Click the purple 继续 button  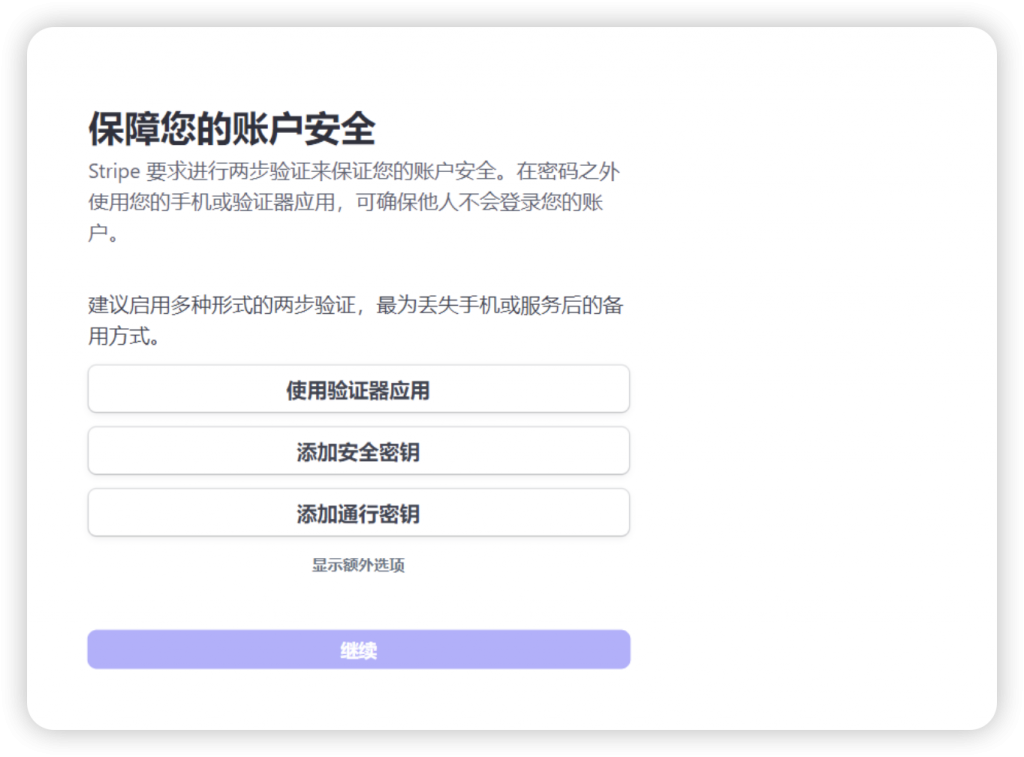(x=359, y=649)
